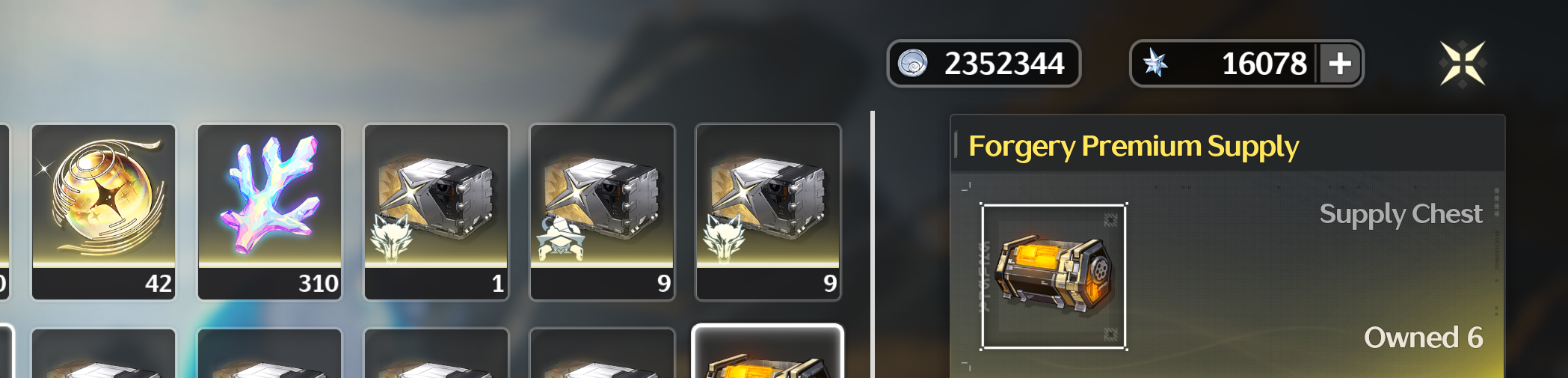The image size is (1568, 378).
Task: Click the 2352344 Shell Credit balance
Action: click(x=1004, y=64)
